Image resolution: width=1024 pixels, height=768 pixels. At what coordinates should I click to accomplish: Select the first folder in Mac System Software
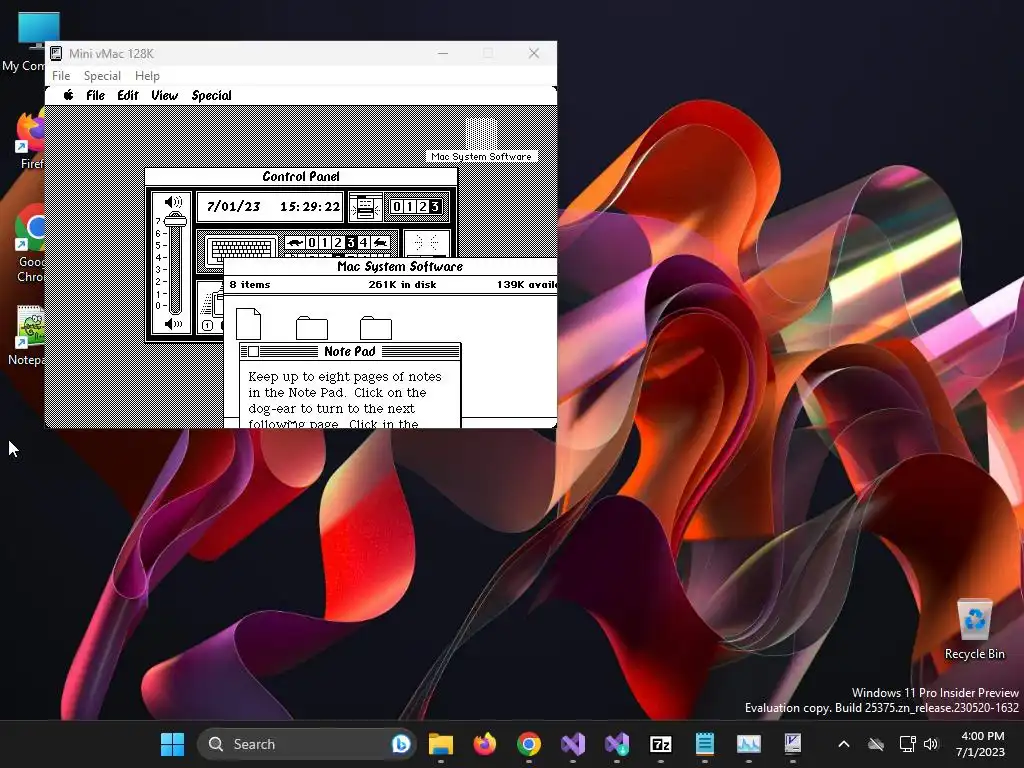(x=312, y=328)
